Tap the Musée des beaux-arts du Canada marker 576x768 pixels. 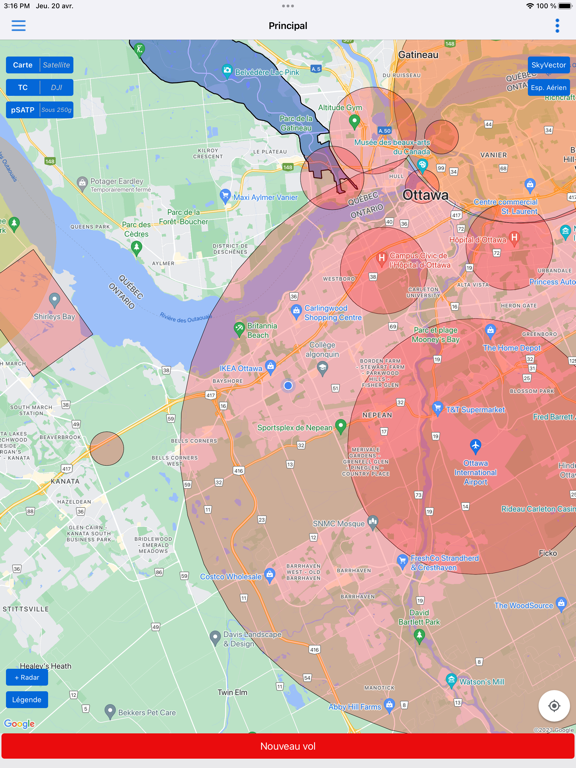[x=422, y=164]
